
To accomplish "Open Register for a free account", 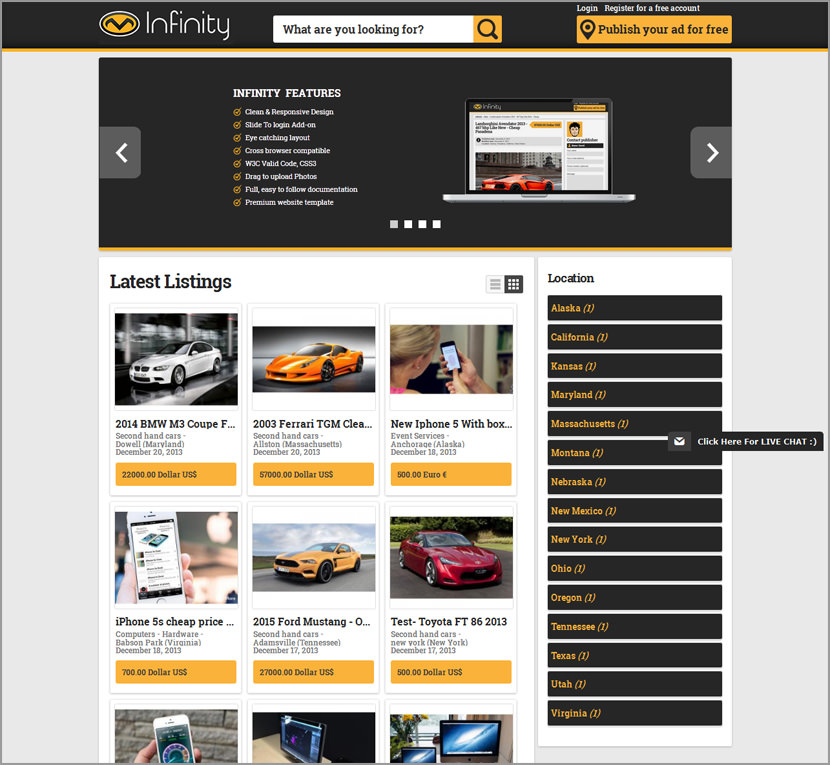I will [x=652, y=8].
